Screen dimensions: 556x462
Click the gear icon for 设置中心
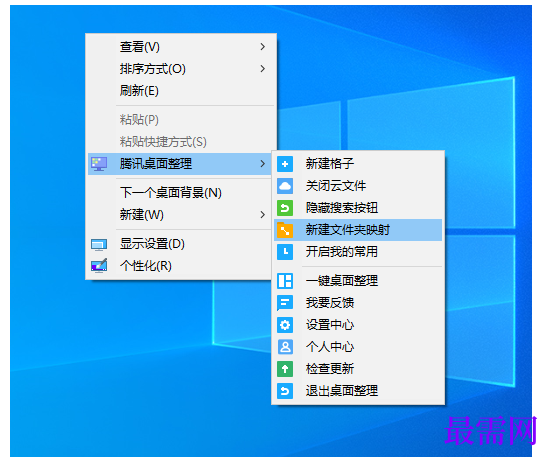[285, 325]
